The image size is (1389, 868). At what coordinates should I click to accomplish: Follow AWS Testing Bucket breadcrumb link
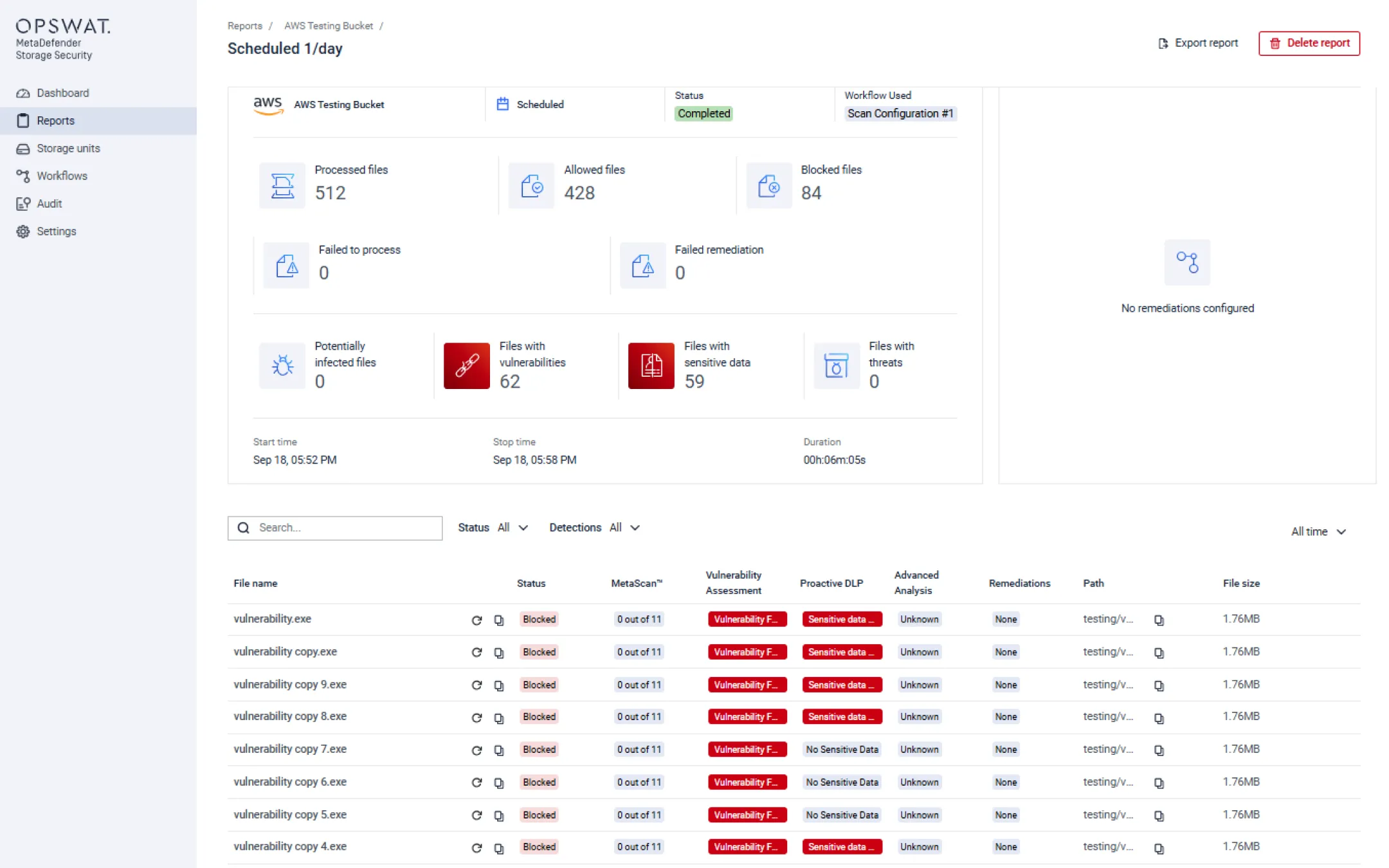coord(328,26)
